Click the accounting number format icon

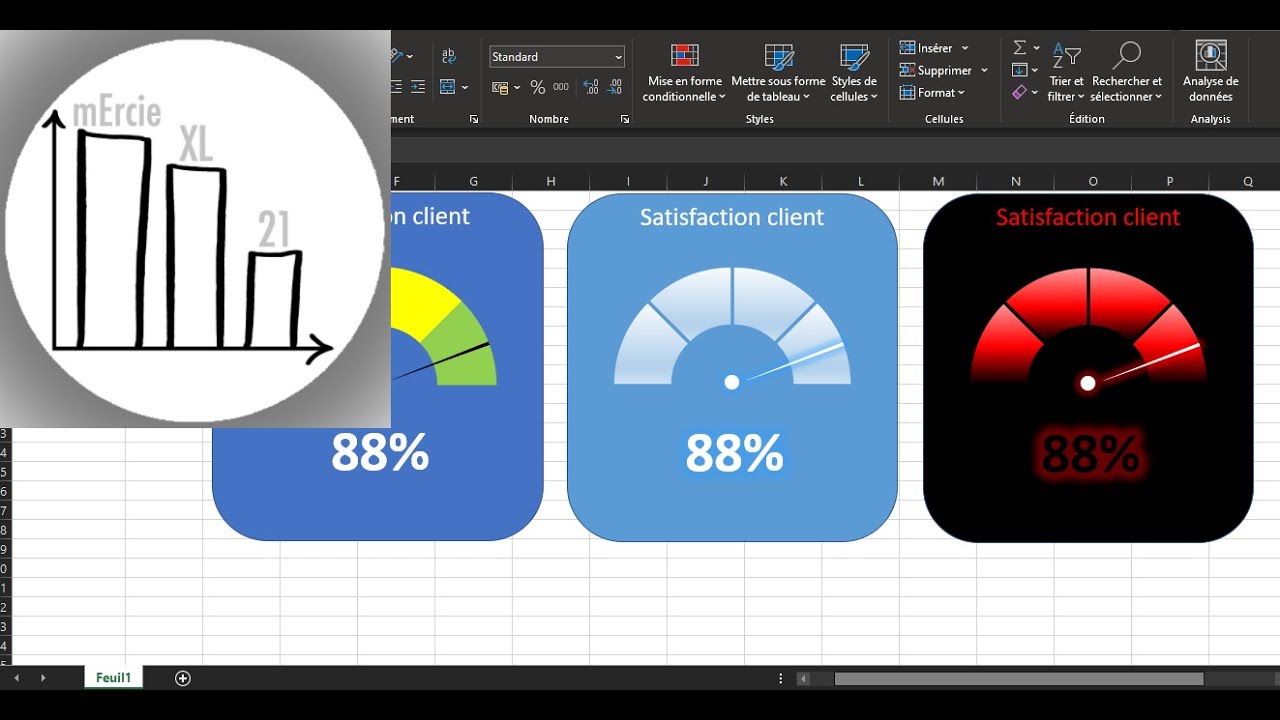(500, 87)
